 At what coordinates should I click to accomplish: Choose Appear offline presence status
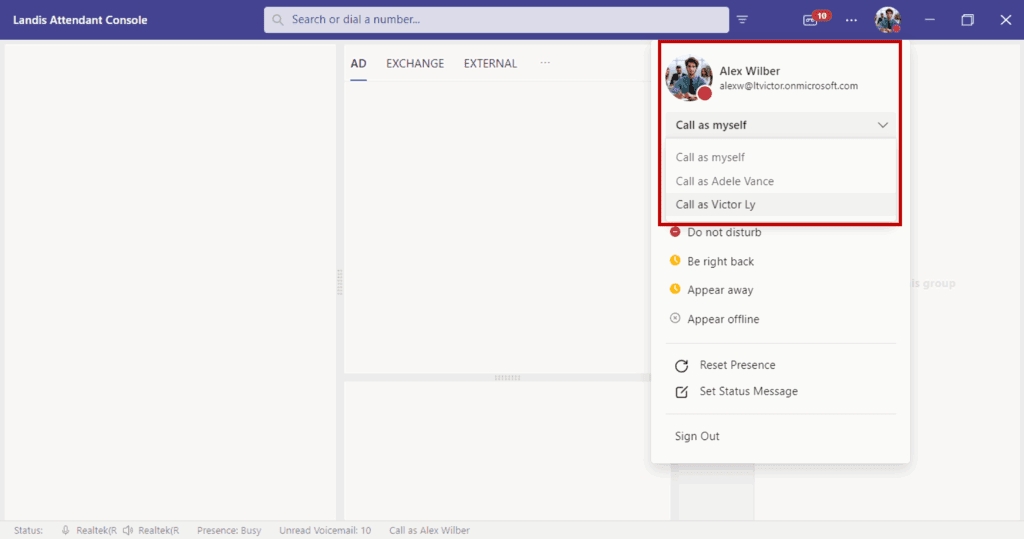(722, 319)
